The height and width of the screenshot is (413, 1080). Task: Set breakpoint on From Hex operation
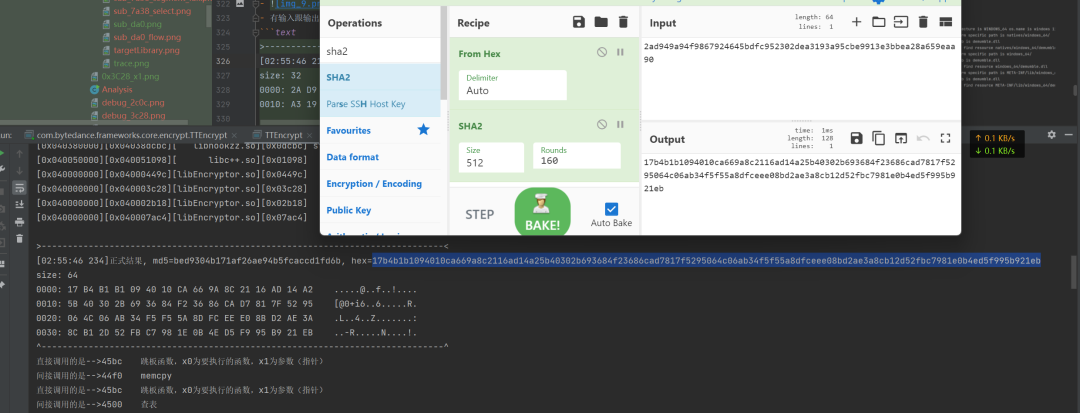[x=620, y=52]
